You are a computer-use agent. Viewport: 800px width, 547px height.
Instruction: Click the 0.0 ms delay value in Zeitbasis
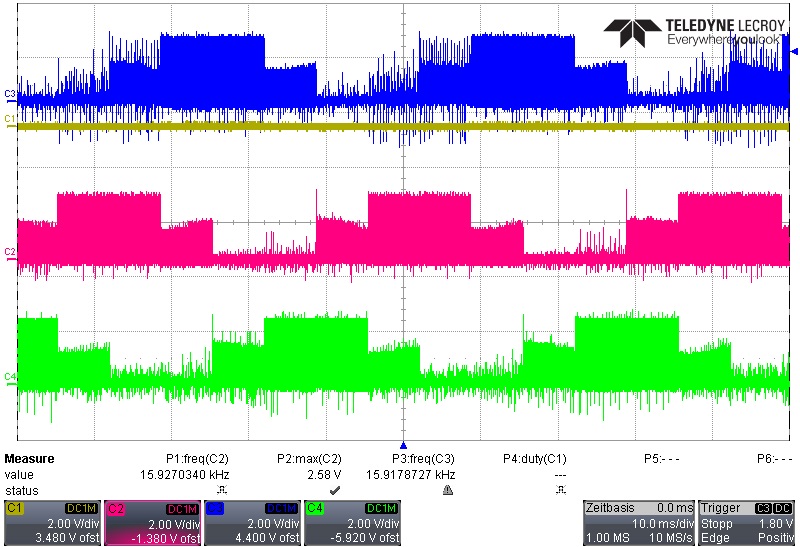point(675,508)
